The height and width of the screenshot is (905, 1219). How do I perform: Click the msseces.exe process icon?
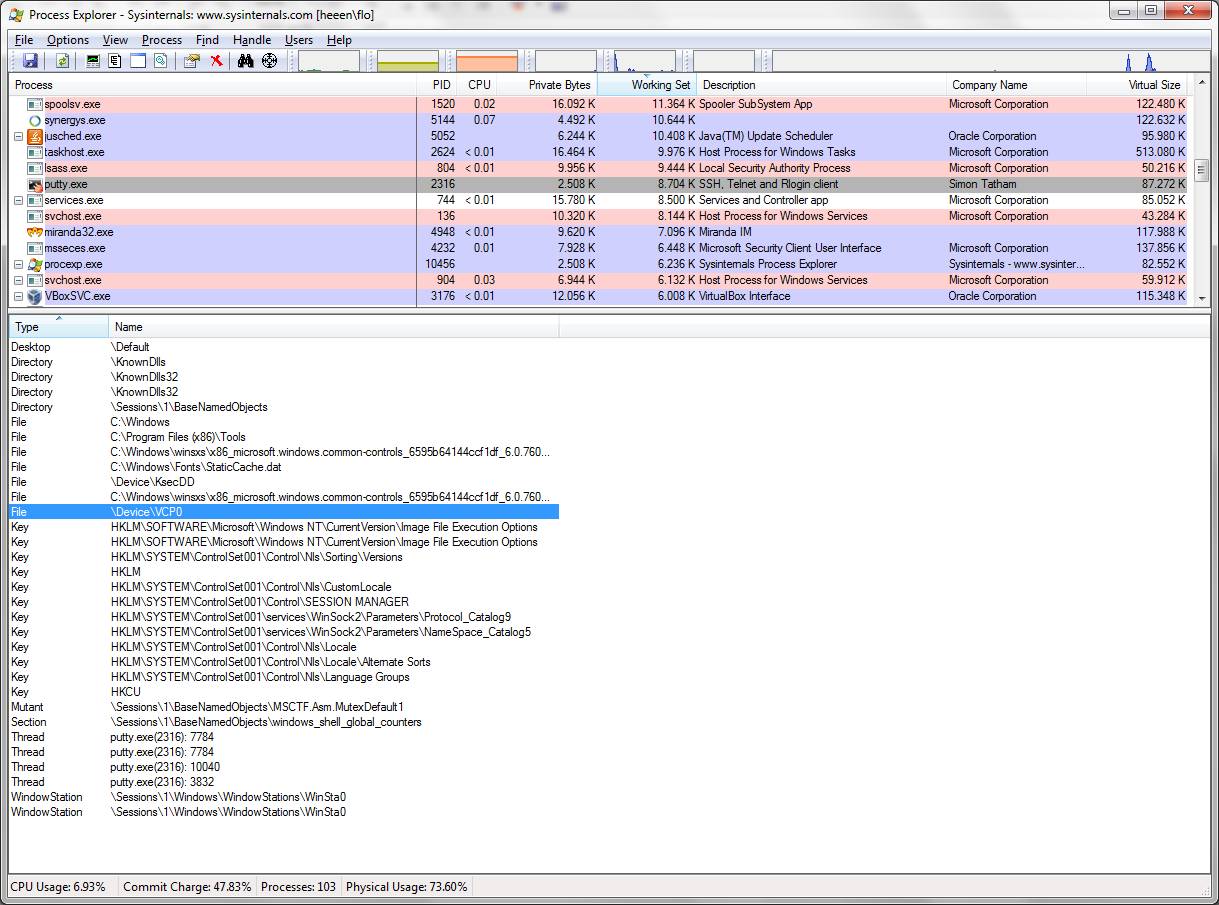[x=35, y=248]
